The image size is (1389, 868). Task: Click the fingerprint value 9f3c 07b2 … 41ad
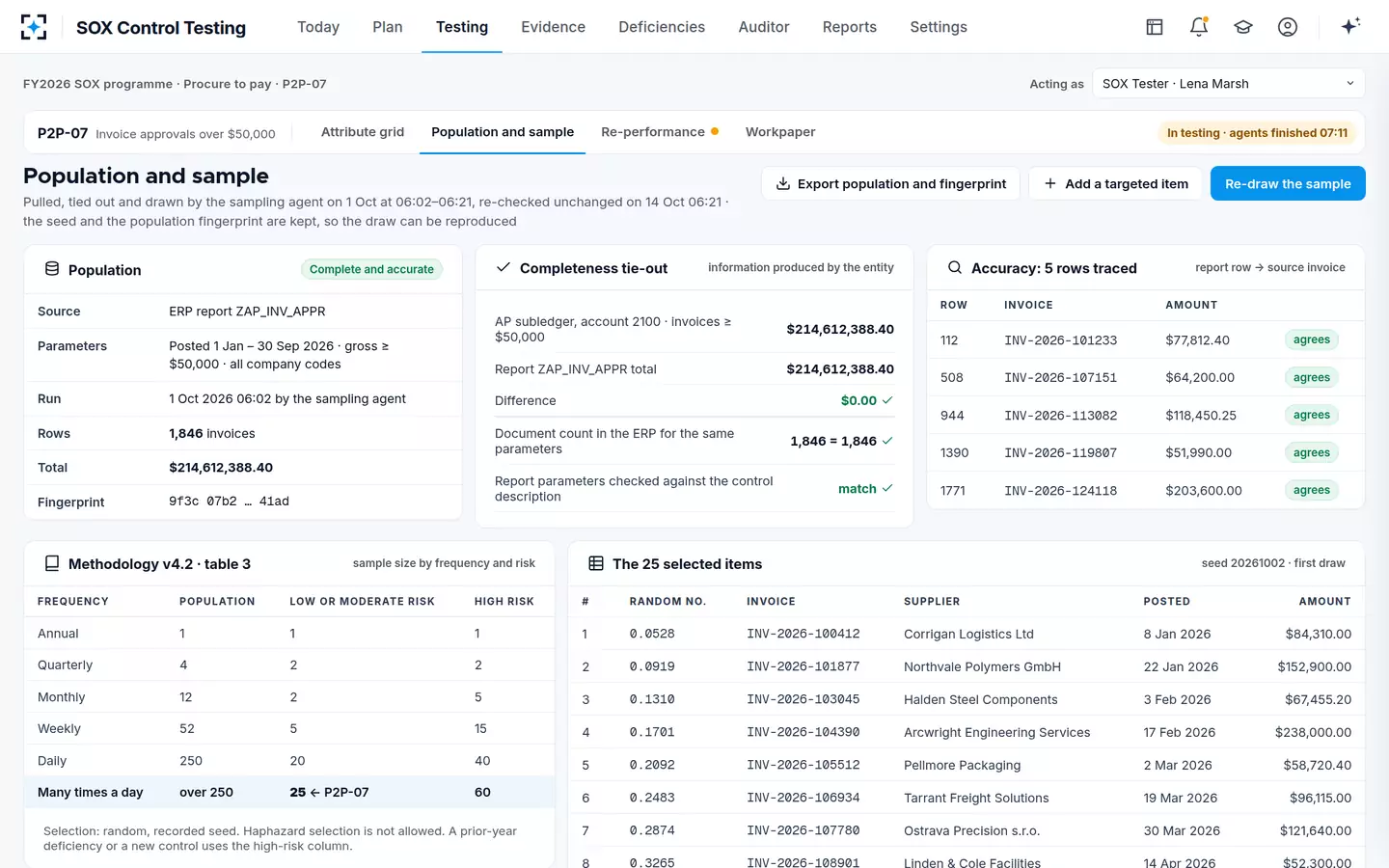pos(229,502)
